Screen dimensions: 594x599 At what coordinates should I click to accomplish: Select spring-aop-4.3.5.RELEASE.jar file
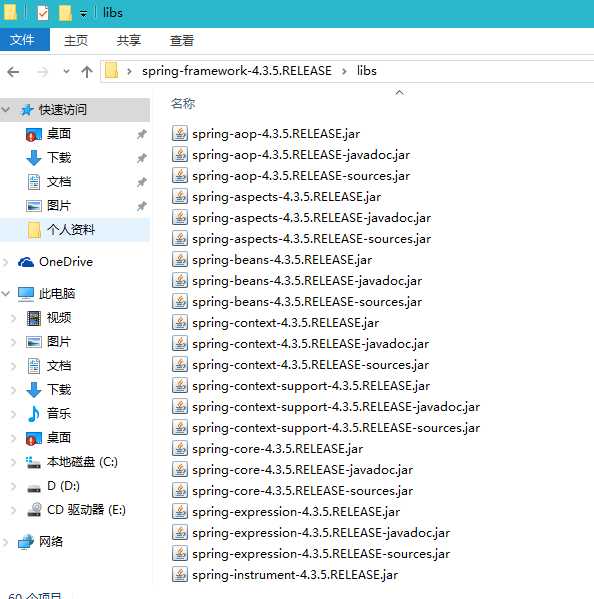point(276,134)
